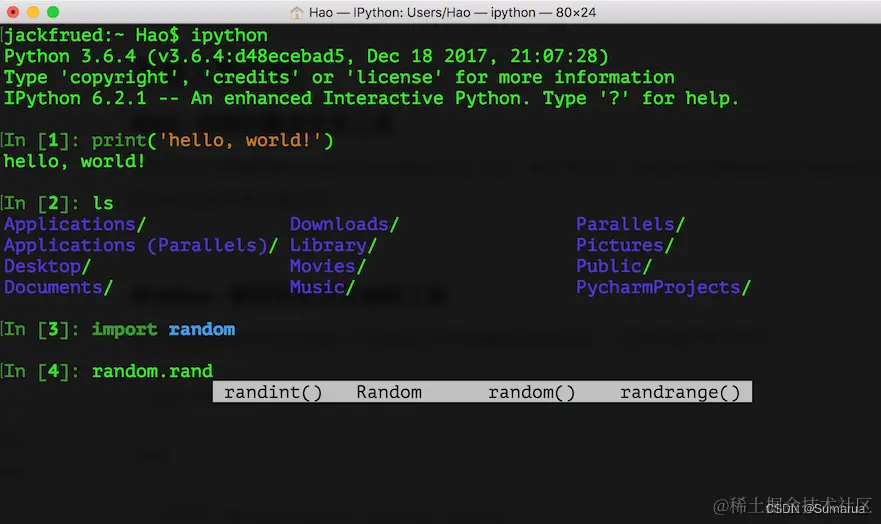
Task: Click the 'Desktop/' directory entry
Action: 47,266
